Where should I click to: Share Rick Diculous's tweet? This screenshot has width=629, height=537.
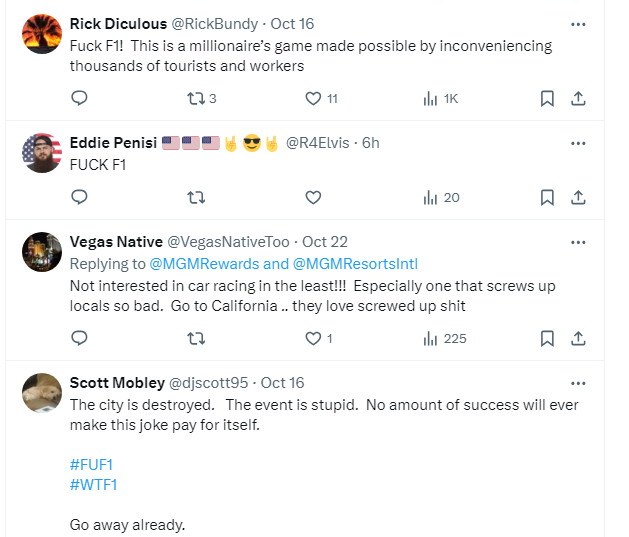(x=577, y=98)
